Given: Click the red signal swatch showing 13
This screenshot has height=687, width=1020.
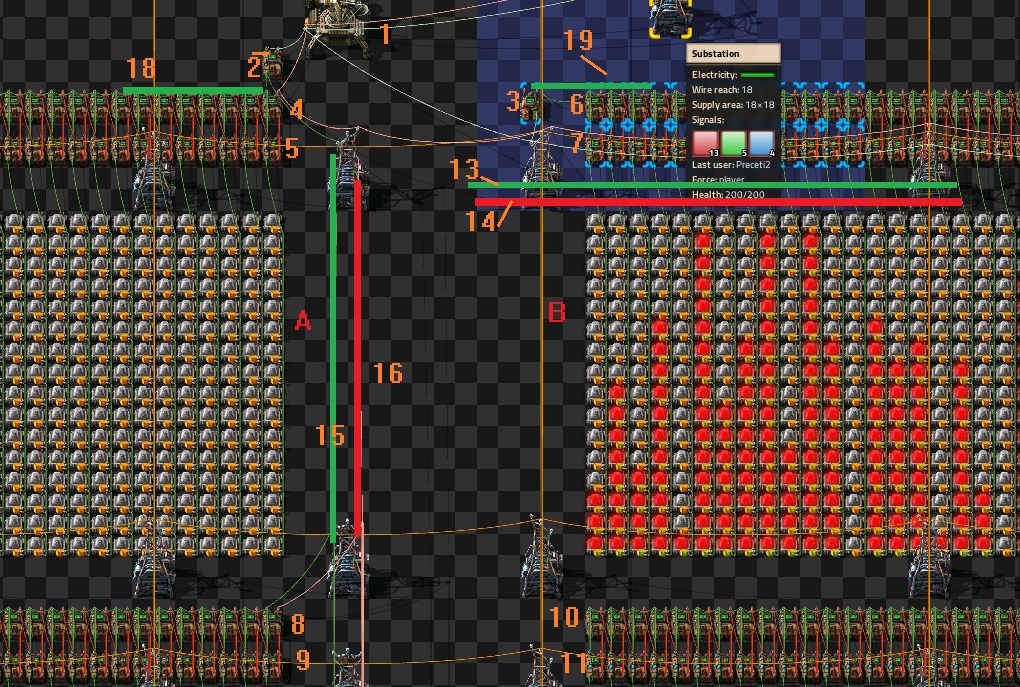Looking at the screenshot, I should click(705, 143).
